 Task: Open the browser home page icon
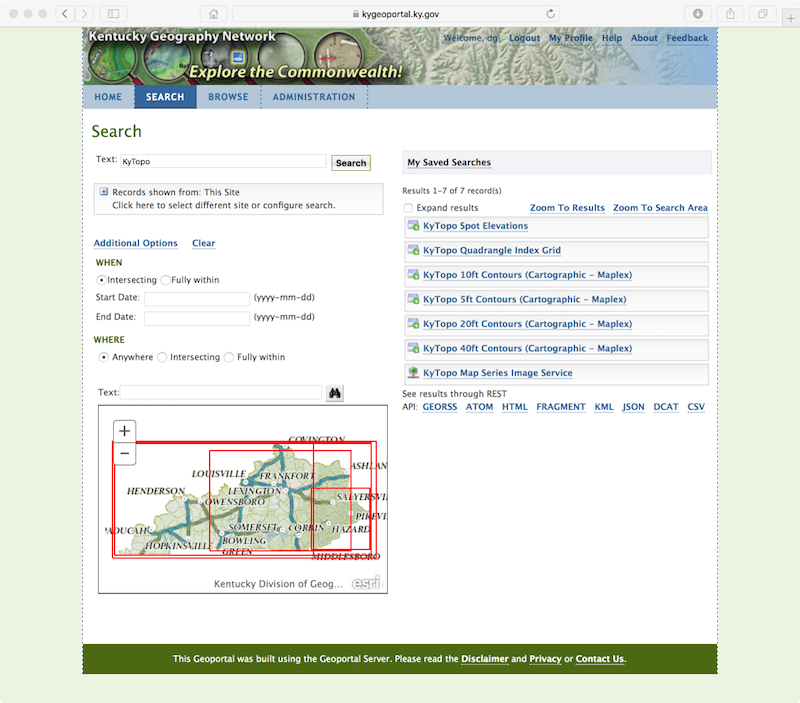click(214, 14)
